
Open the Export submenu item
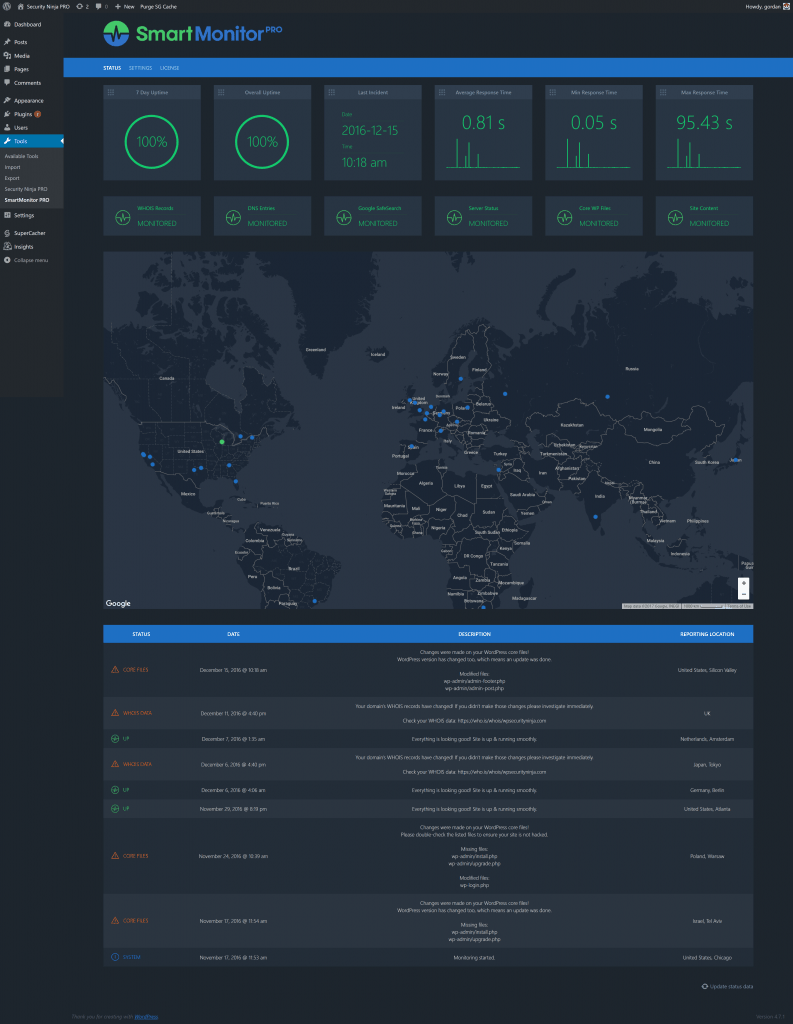(12, 178)
